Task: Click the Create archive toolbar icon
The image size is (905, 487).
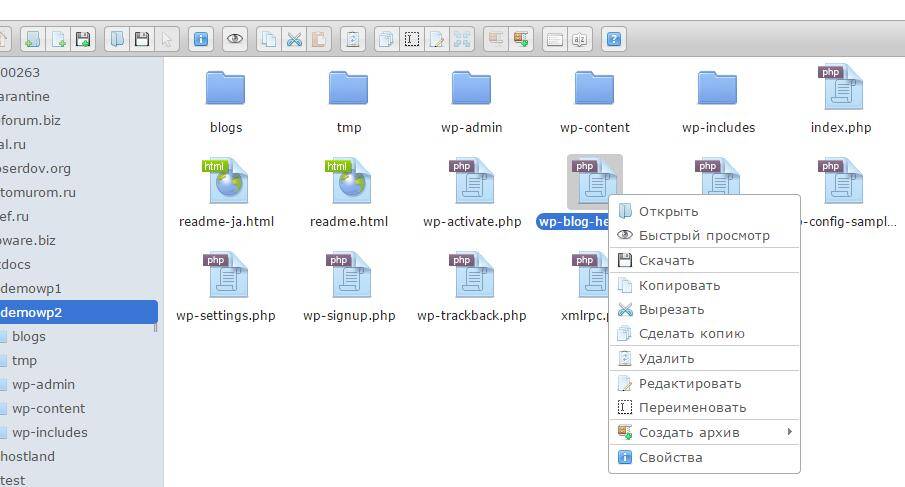Action: point(521,39)
